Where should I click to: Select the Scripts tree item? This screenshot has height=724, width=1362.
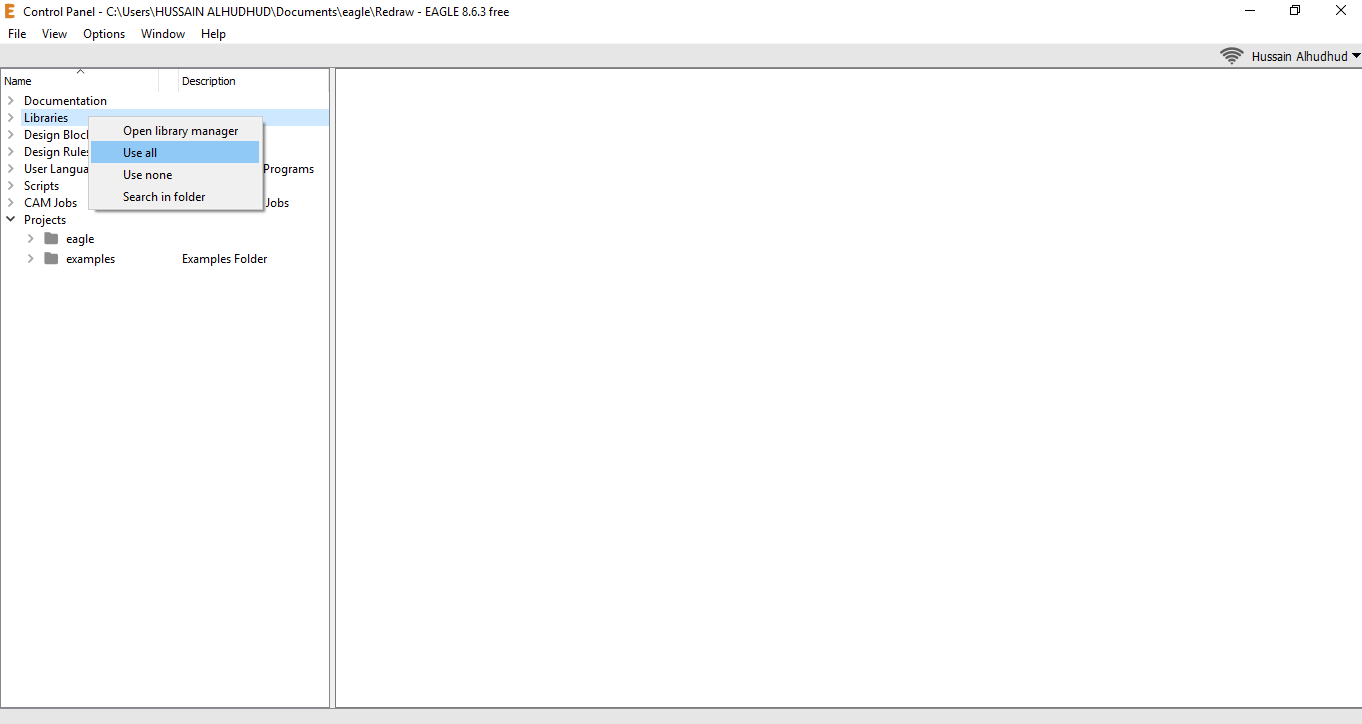tap(42, 186)
